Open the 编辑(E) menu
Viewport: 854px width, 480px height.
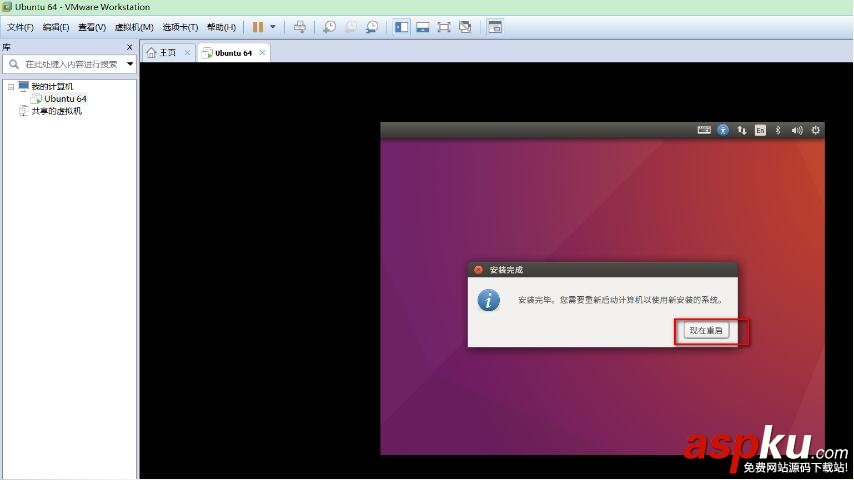tap(56, 27)
